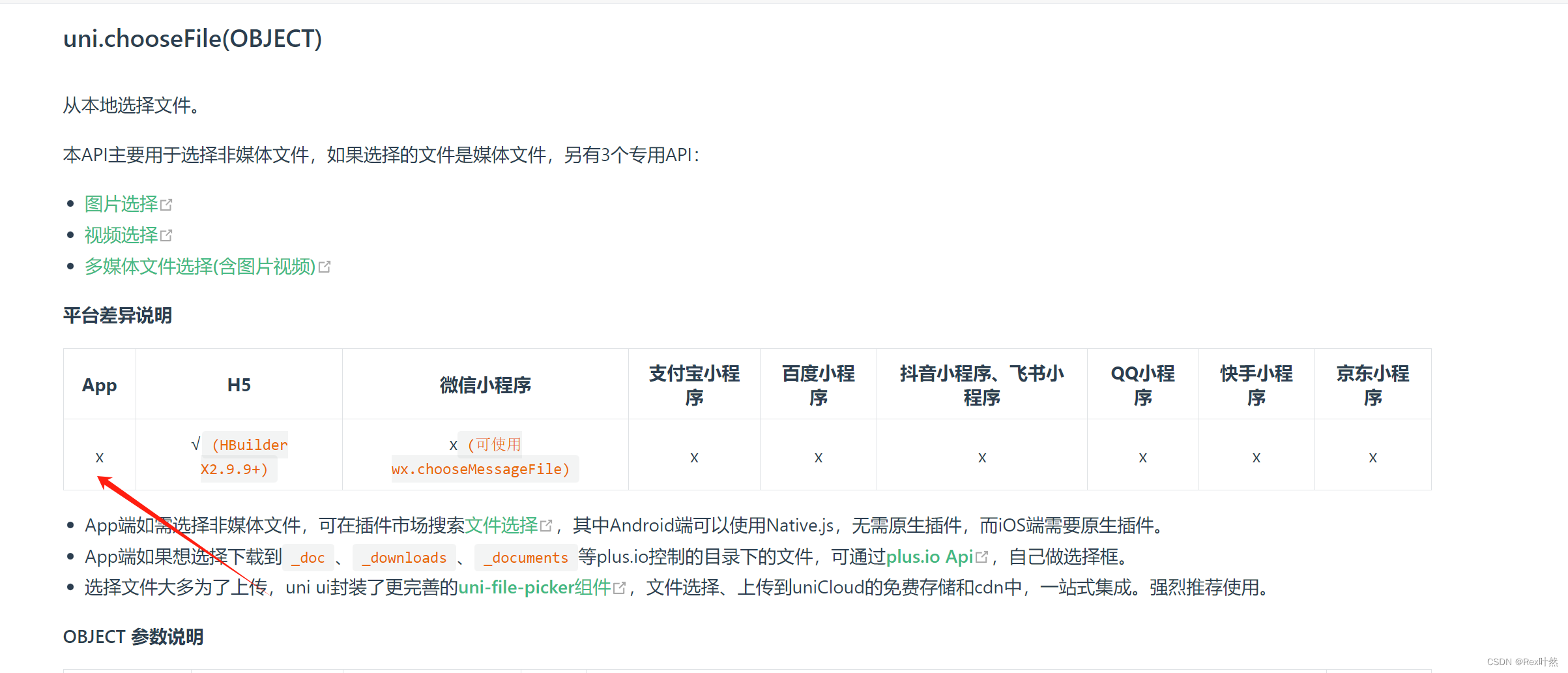The height and width of the screenshot is (673, 1568).
Task: Click the uni.chooseFile(OBJECT) heading
Action: point(192,38)
